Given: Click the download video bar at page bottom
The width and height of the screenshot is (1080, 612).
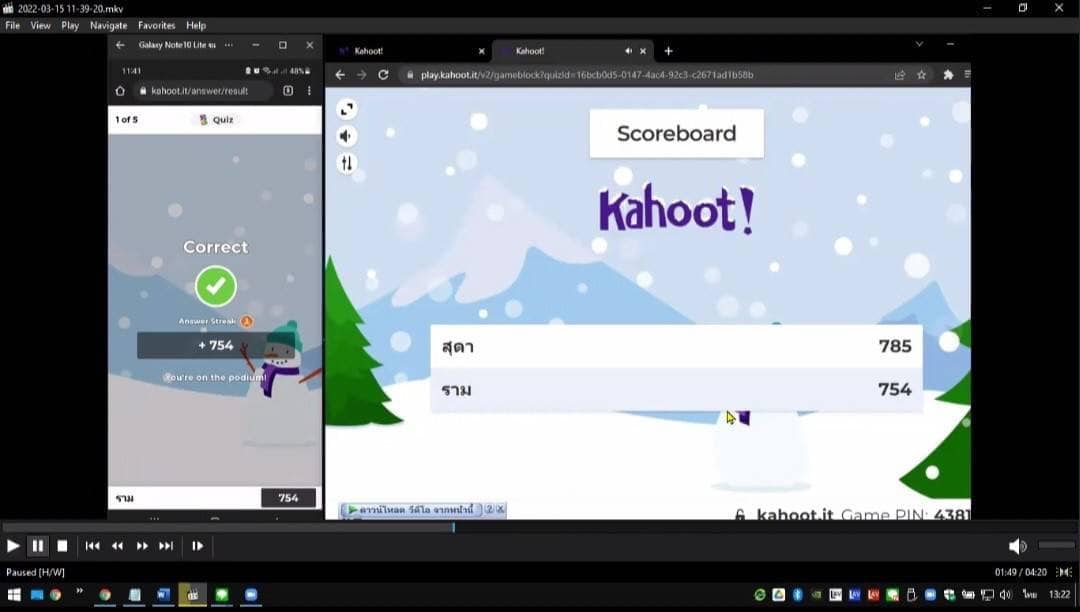Looking at the screenshot, I should (412, 509).
